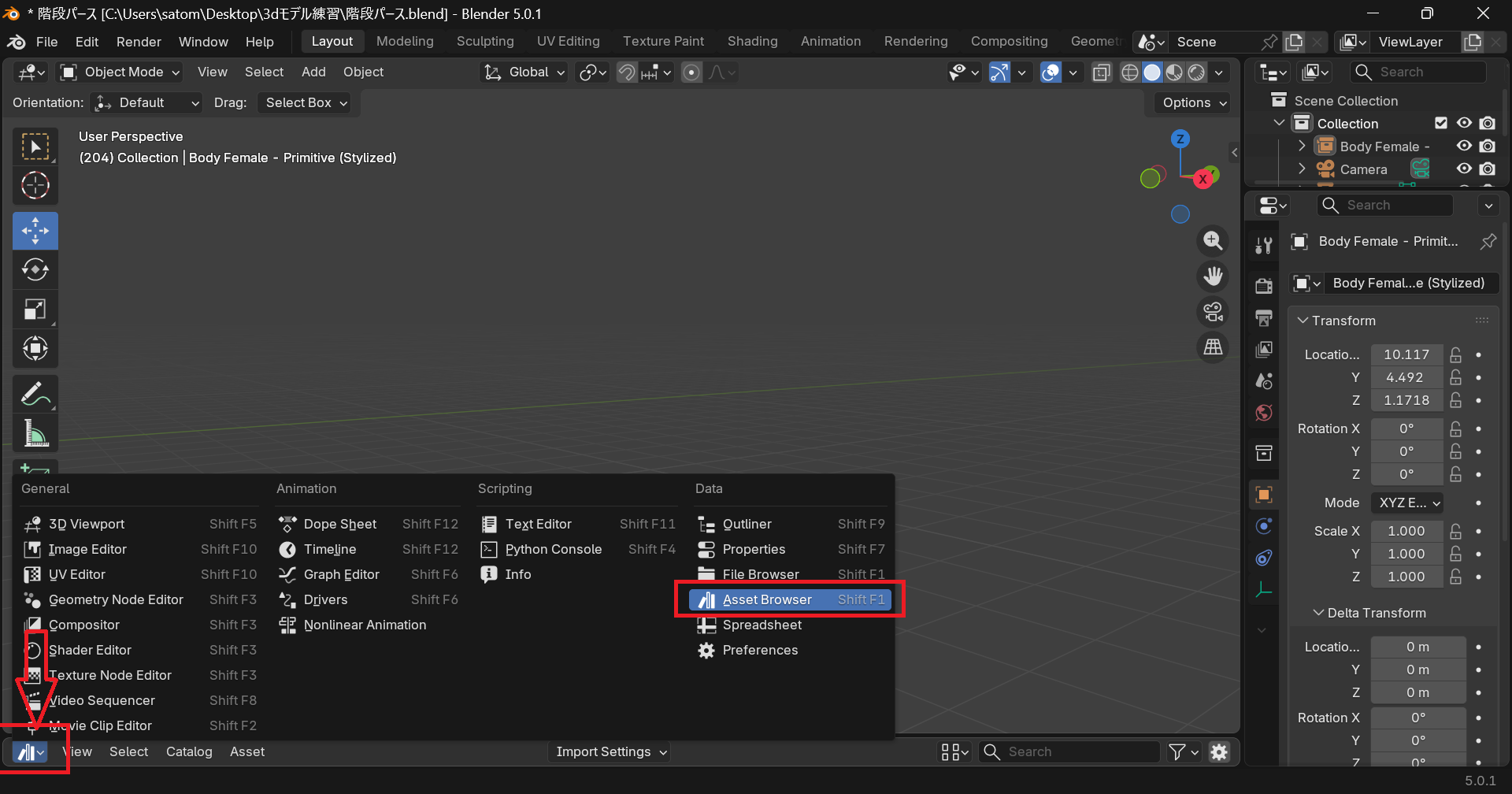The width and height of the screenshot is (1512, 794).
Task: Select the Rotate tool in the toolbar
Action: coord(35,270)
